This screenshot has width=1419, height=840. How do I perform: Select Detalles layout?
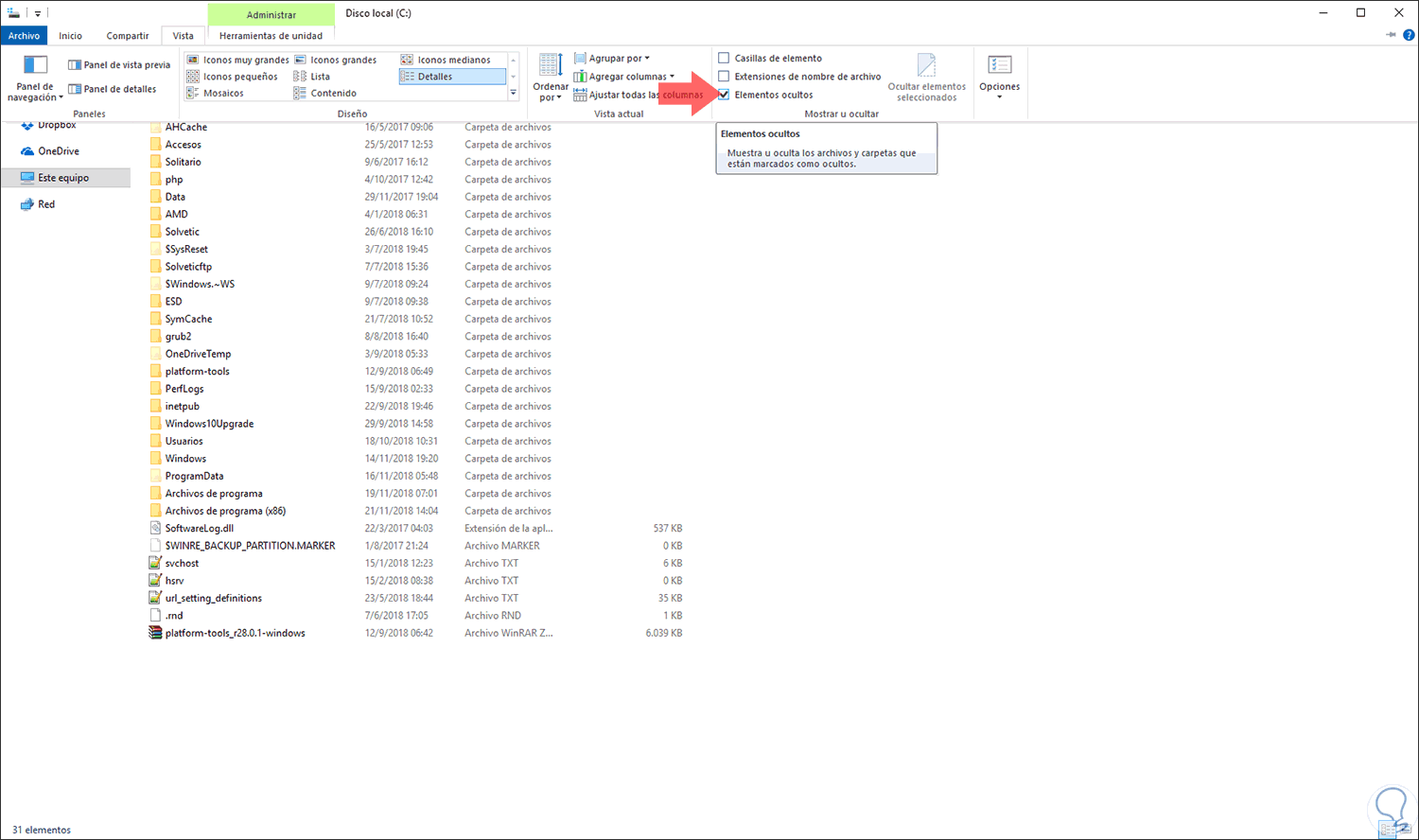tap(452, 77)
